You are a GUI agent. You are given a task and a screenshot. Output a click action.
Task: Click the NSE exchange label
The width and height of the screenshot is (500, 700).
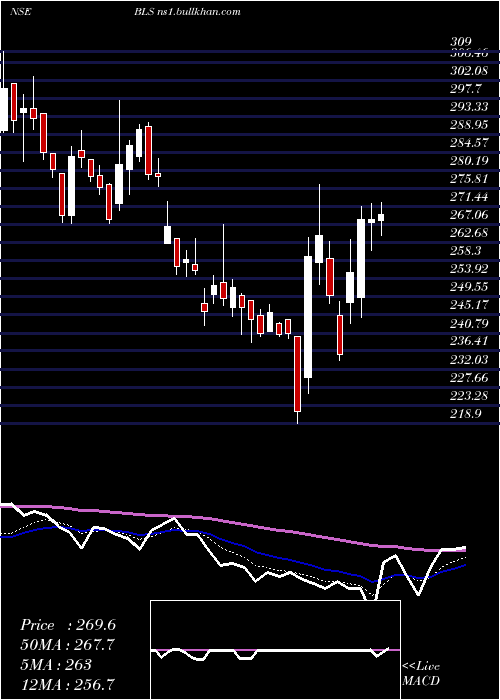pyautogui.click(x=21, y=12)
